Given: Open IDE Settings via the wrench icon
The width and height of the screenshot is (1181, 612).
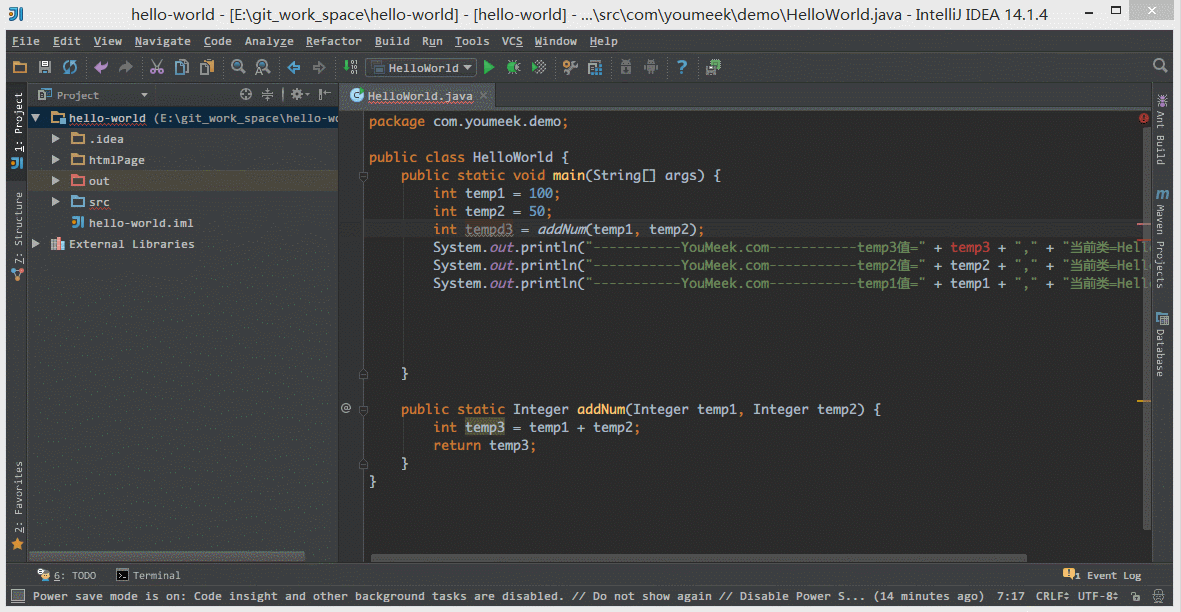Looking at the screenshot, I should pos(568,67).
